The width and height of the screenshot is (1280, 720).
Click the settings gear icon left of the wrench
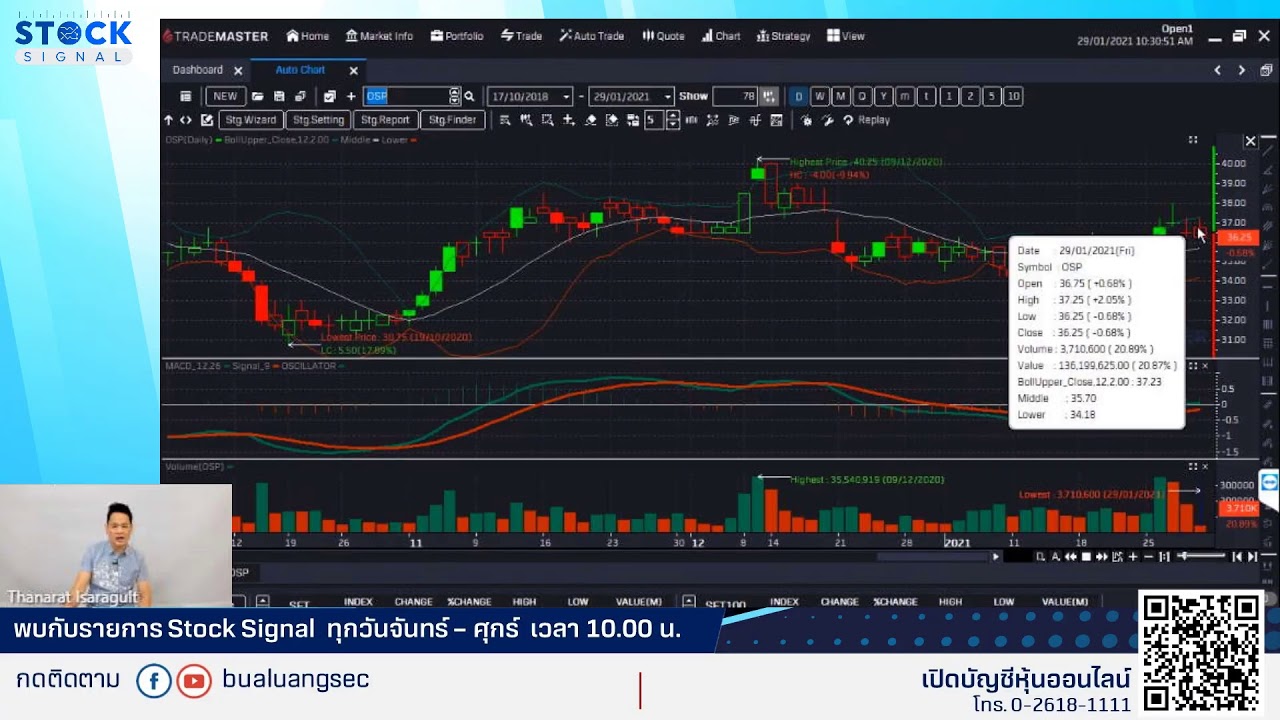tap(806, 120)
